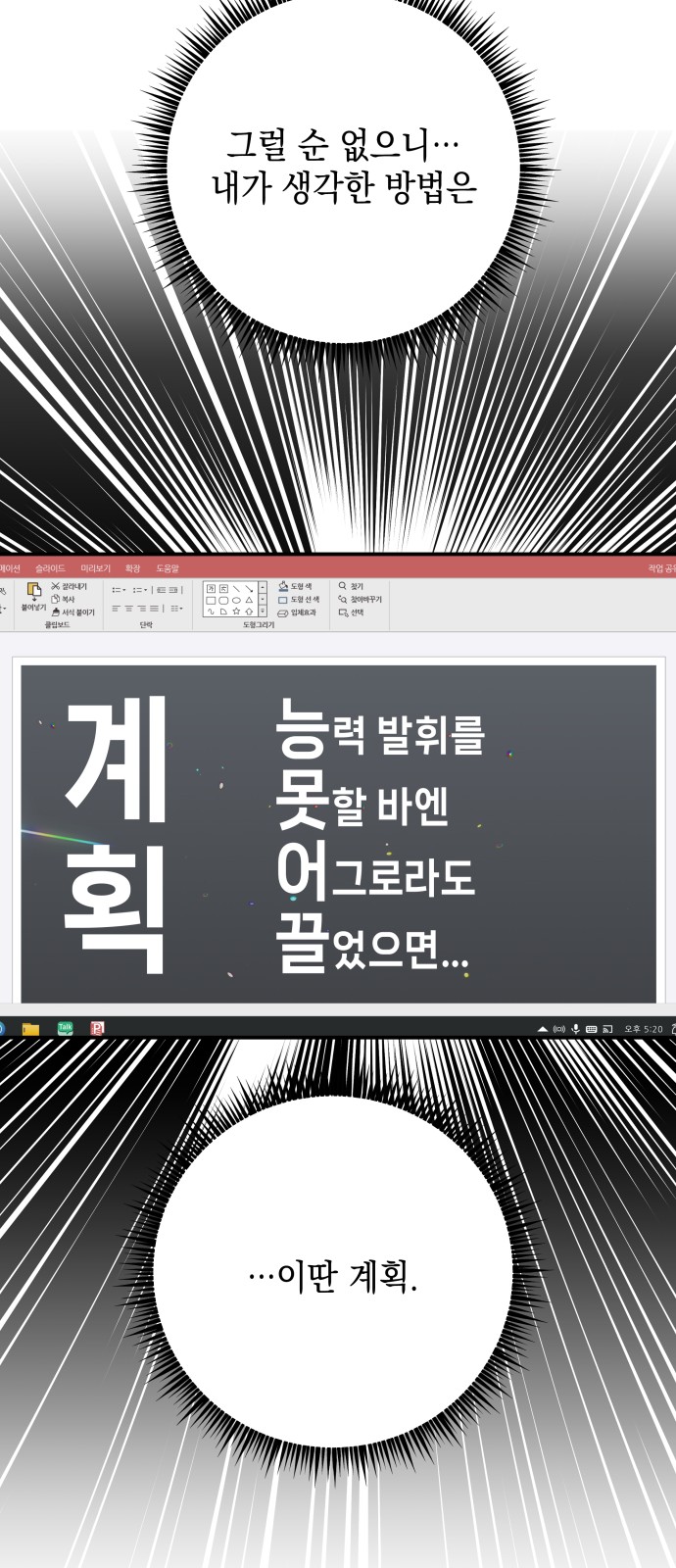Open the bullet list dropdown arrow
Image resolution: width=676 pixels, height=1568 pixels.
124,590
